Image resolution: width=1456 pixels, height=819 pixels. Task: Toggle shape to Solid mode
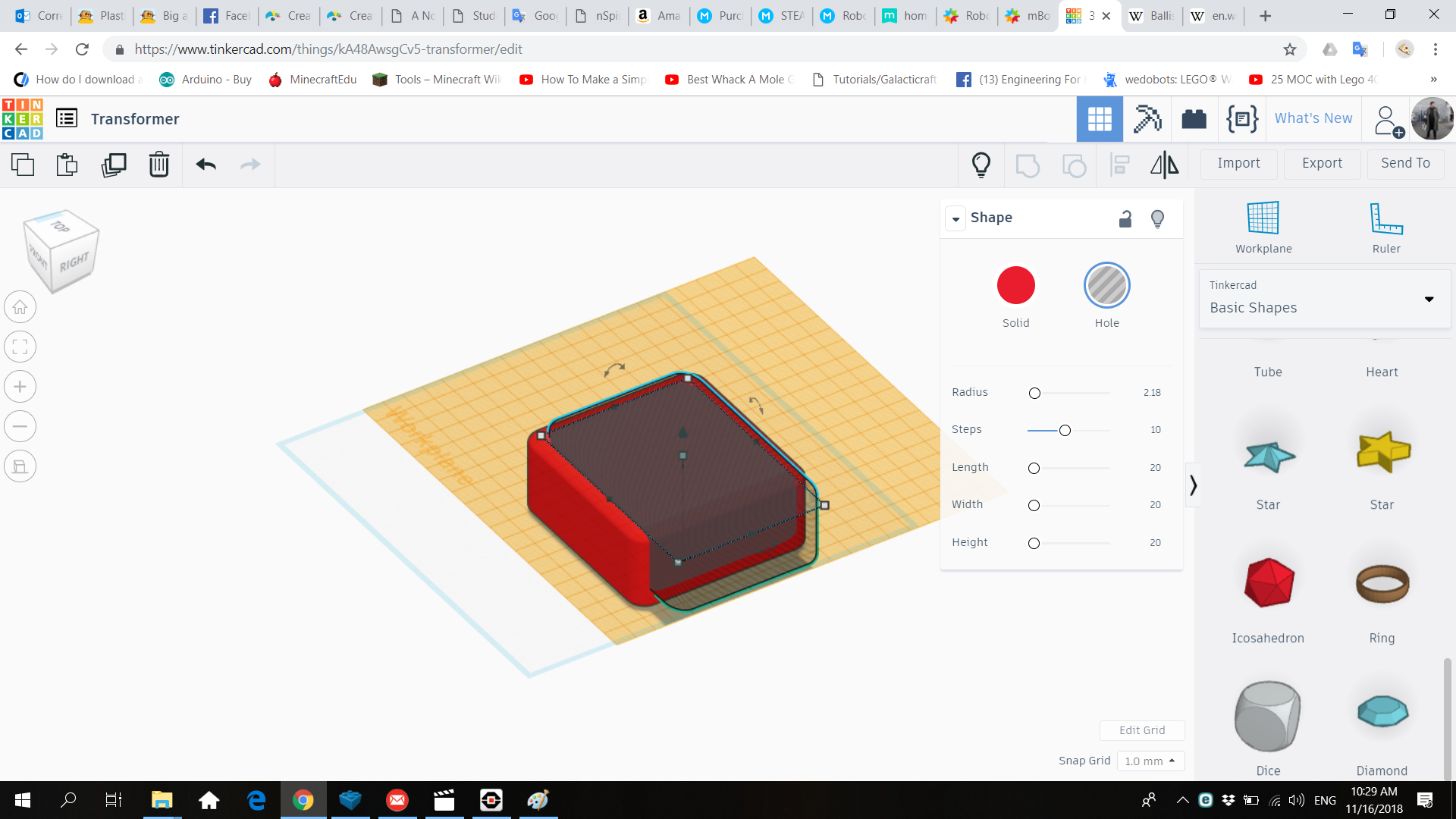coord(1016,285)
